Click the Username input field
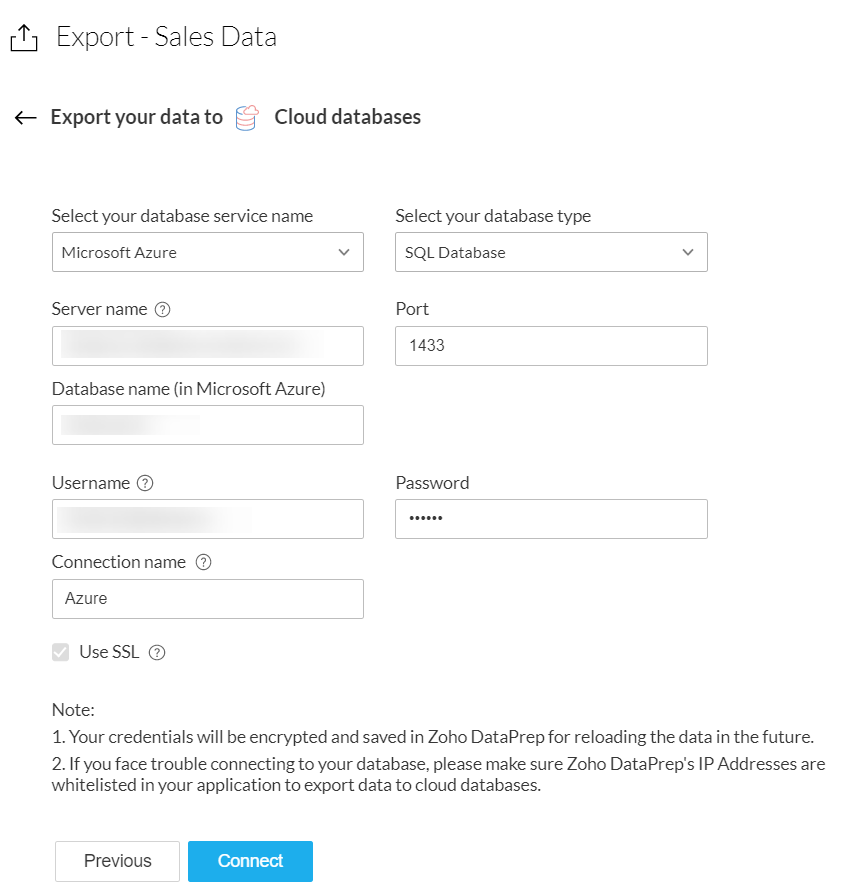845x896 pixels. pyautogui.click(x=207, y=520)
